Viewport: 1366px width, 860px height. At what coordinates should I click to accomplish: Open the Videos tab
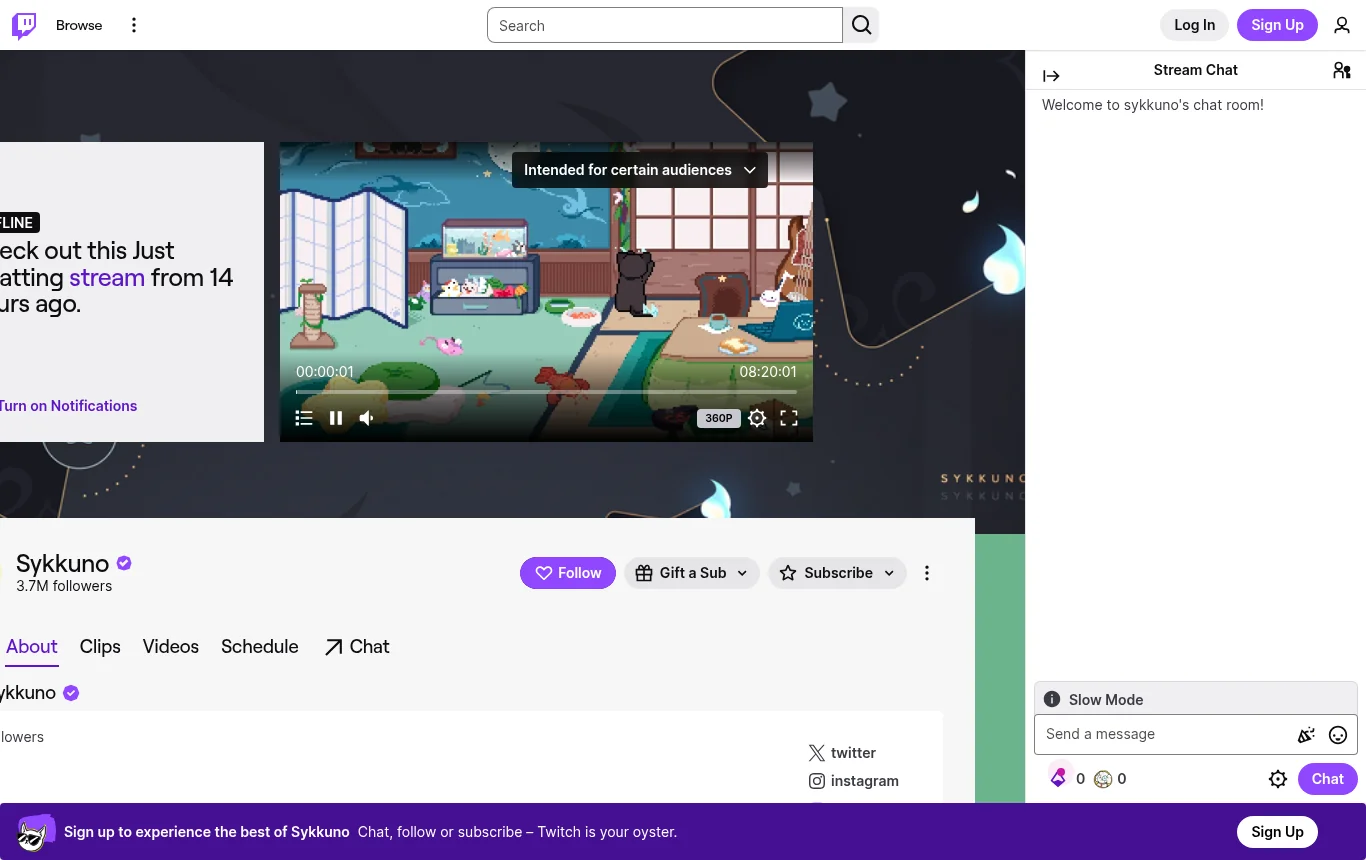pyautogui.click(x=171, y=647)
